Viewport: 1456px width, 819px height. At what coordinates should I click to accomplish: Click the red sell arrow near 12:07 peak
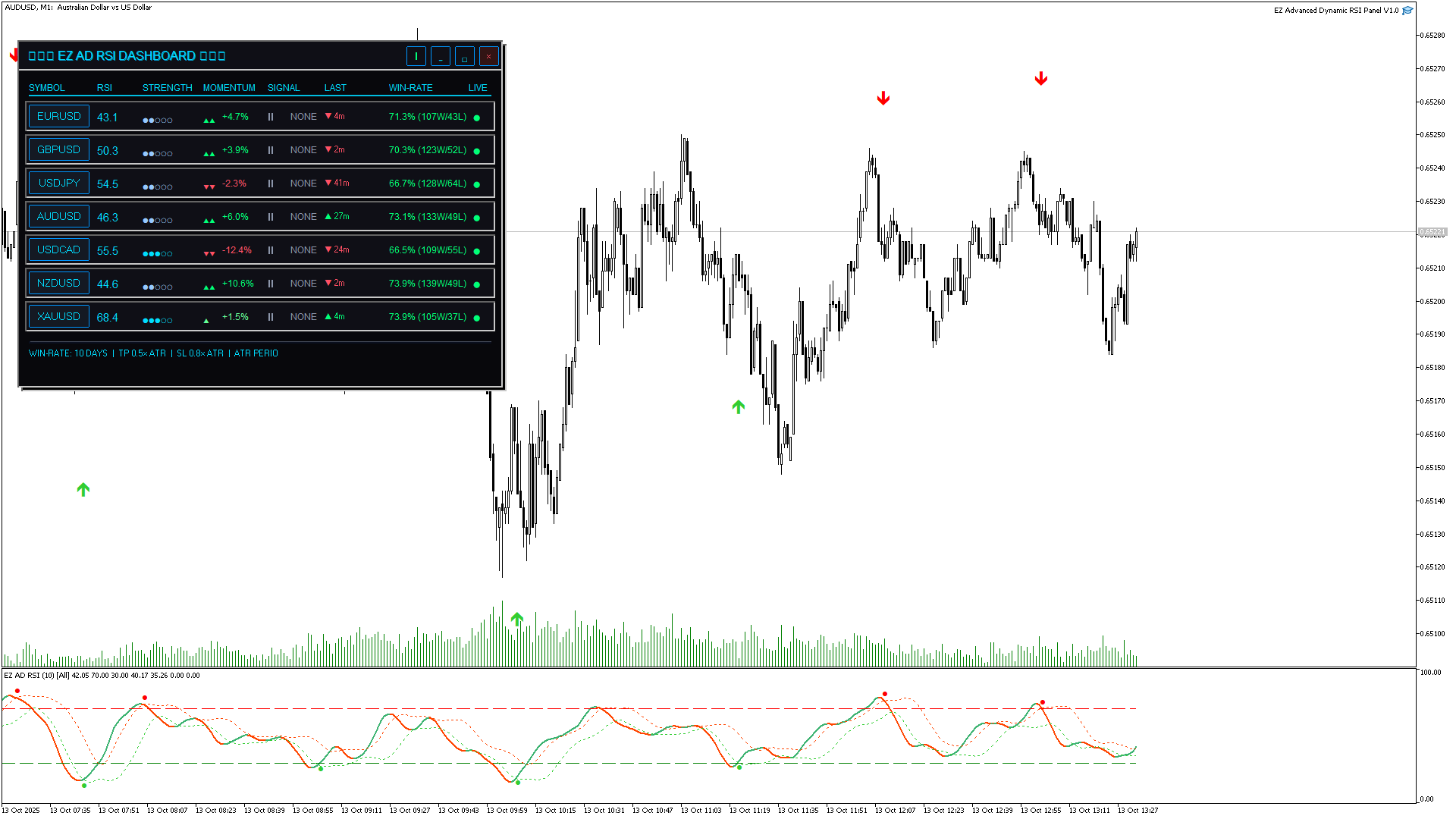click(883, 99)
